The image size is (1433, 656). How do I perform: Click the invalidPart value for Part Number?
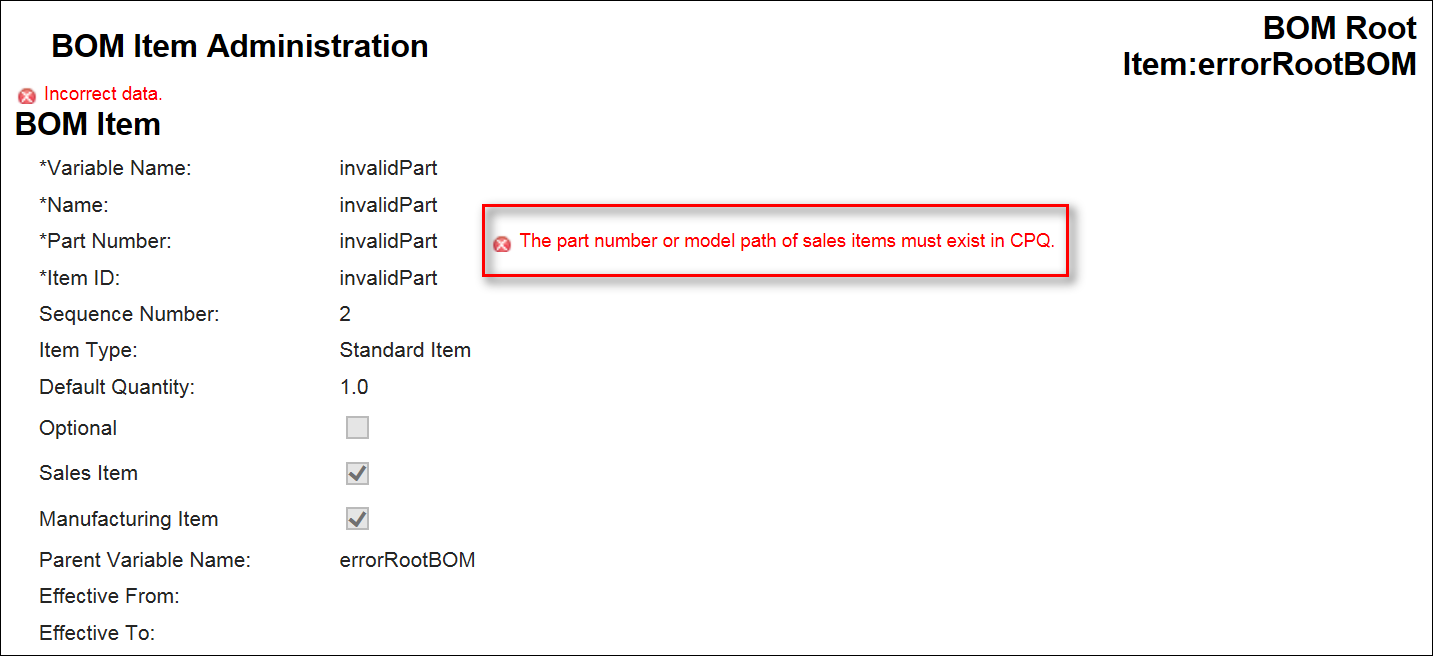tap(388, 240)
